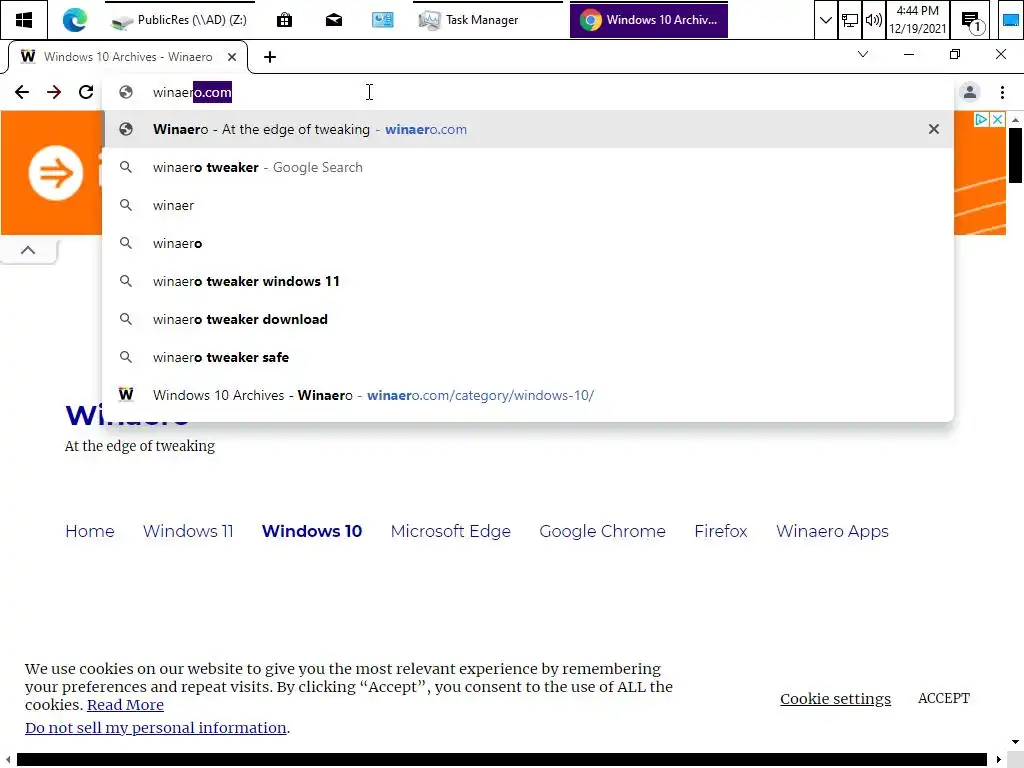Choose the 'winaer' search suggestion
The width and height of the screenshot is (1024, 768).
coord(528,205)
